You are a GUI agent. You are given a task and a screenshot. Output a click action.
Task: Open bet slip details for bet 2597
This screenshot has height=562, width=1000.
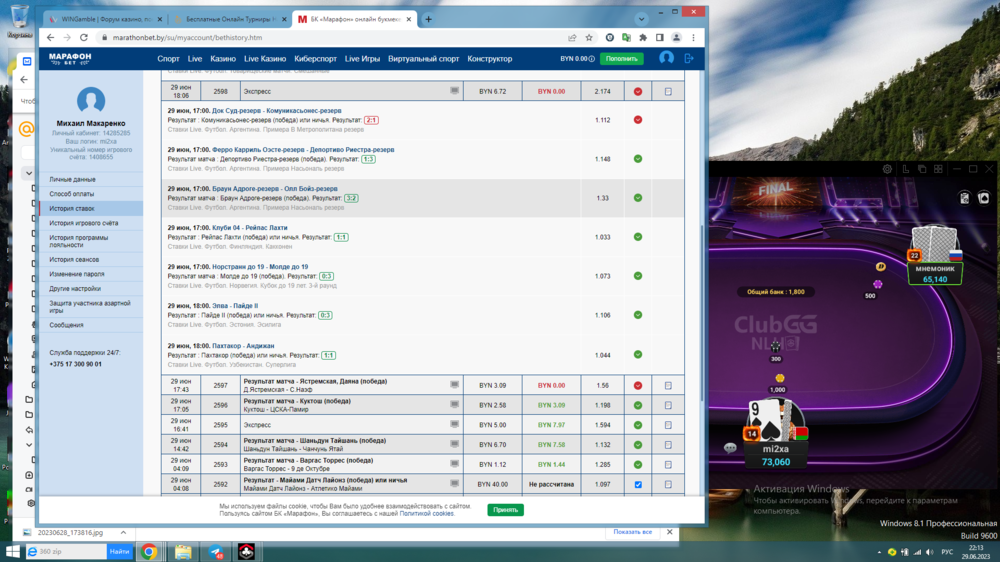click(x=668, y=386)
